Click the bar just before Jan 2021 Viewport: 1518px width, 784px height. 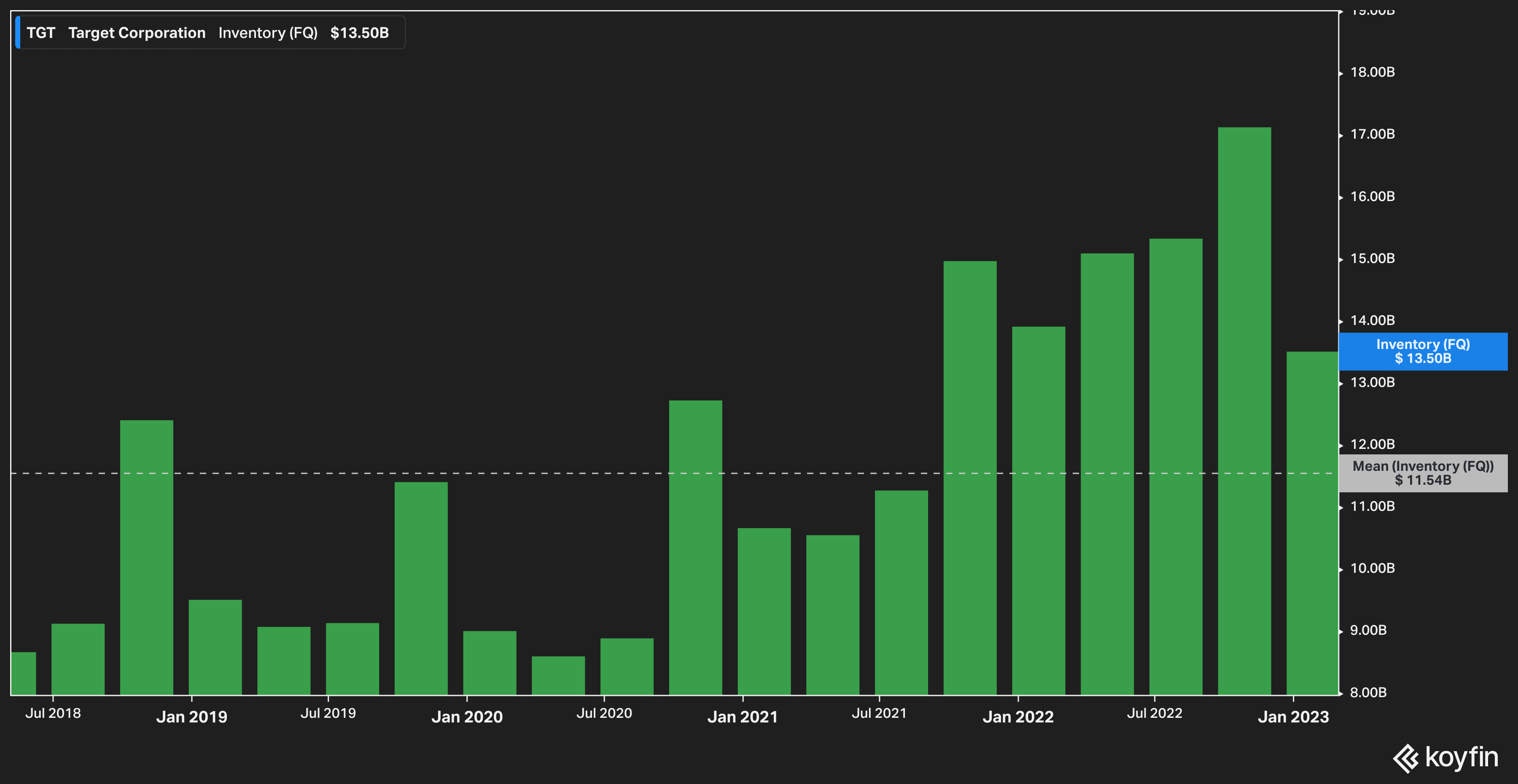pyautogui.click(x=695, y=548)
